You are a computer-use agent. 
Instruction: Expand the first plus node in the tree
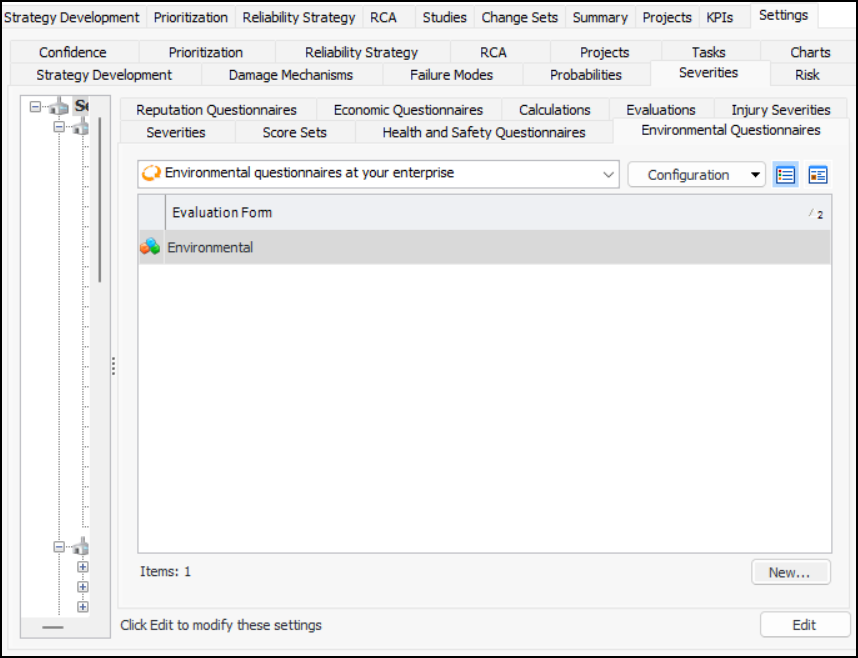tap(83, 567)
